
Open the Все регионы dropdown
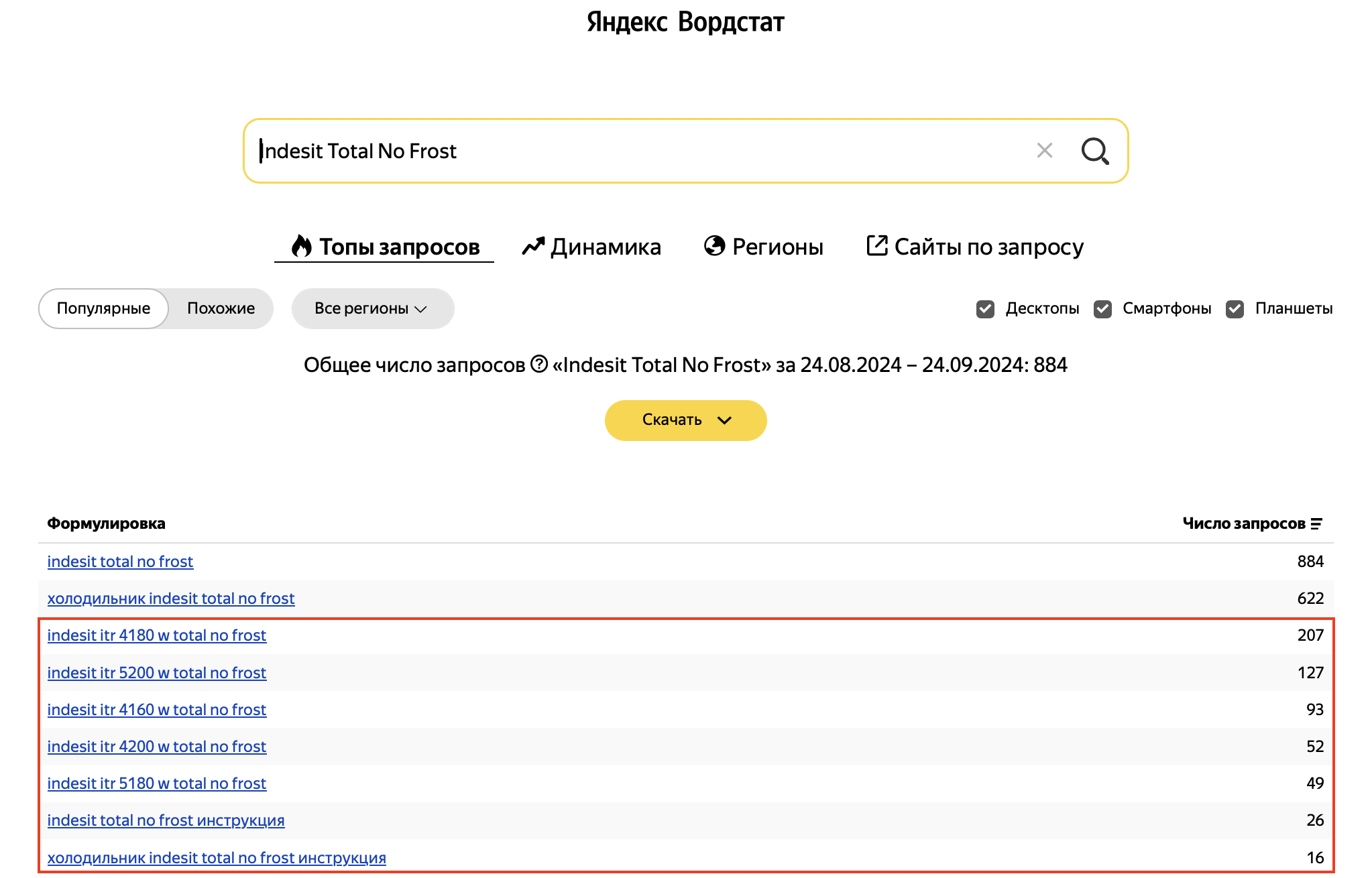pyautogui.click(x=372, y=309)
